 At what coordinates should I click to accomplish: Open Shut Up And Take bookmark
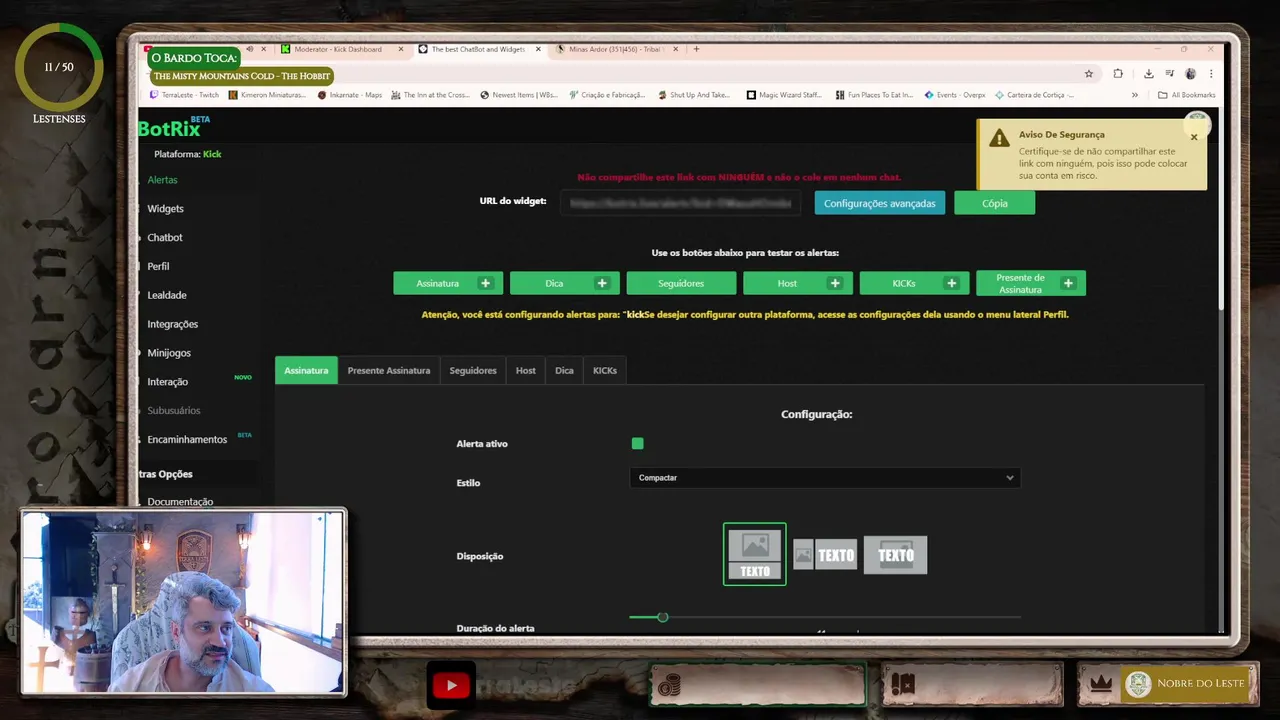694,95
